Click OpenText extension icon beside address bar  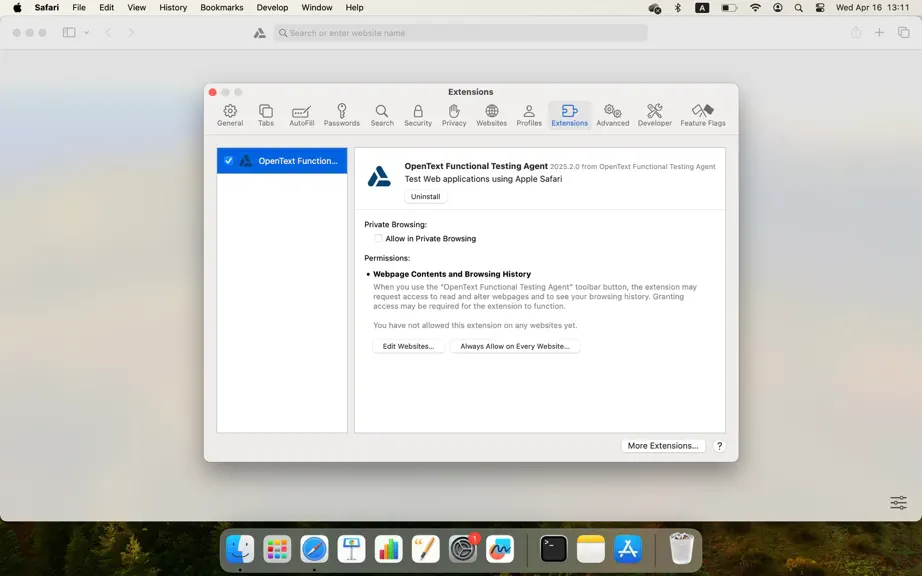[259, 33]
